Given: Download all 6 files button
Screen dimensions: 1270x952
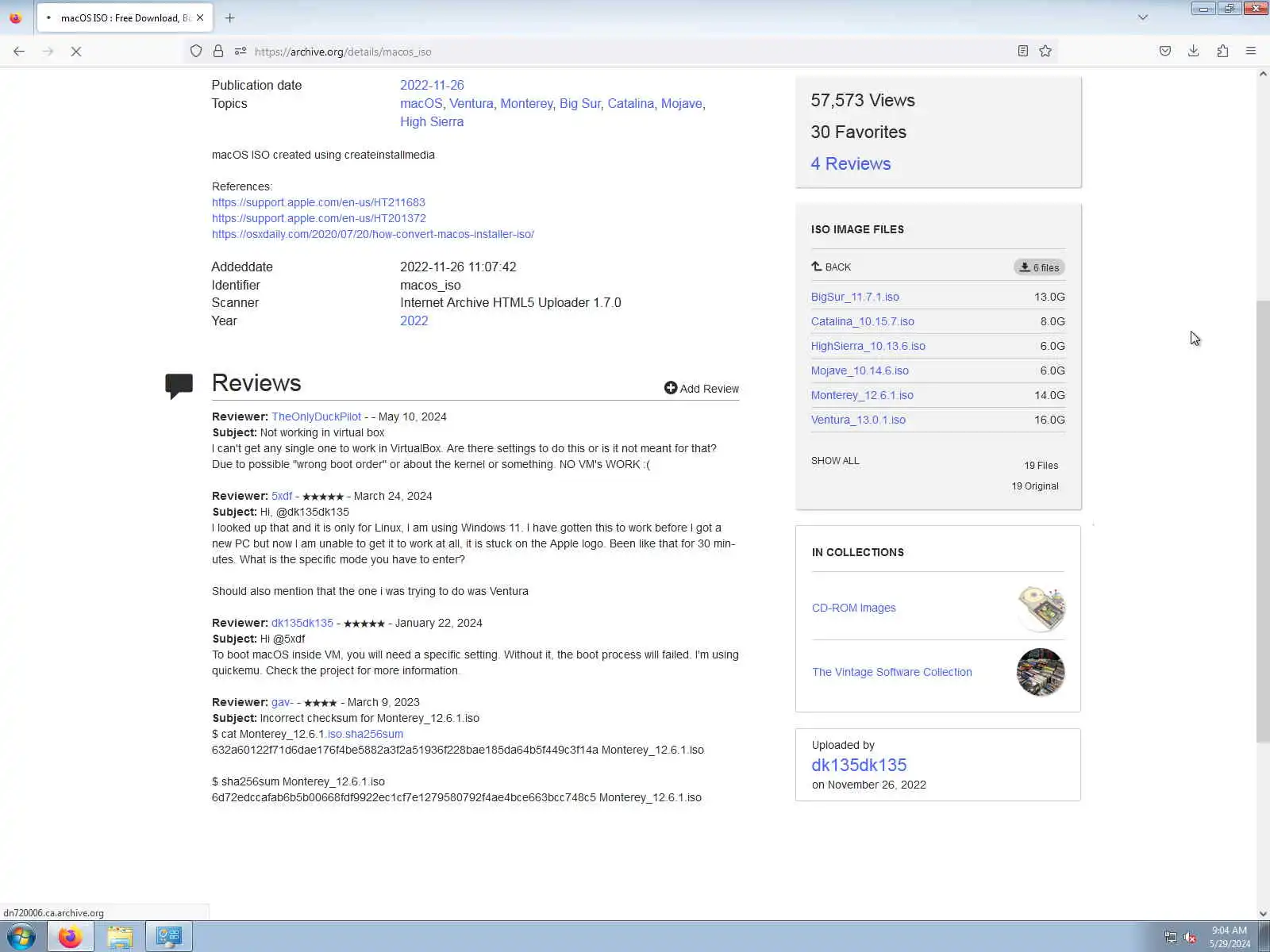Looking at the screenshot, I should coord(1039,267).
